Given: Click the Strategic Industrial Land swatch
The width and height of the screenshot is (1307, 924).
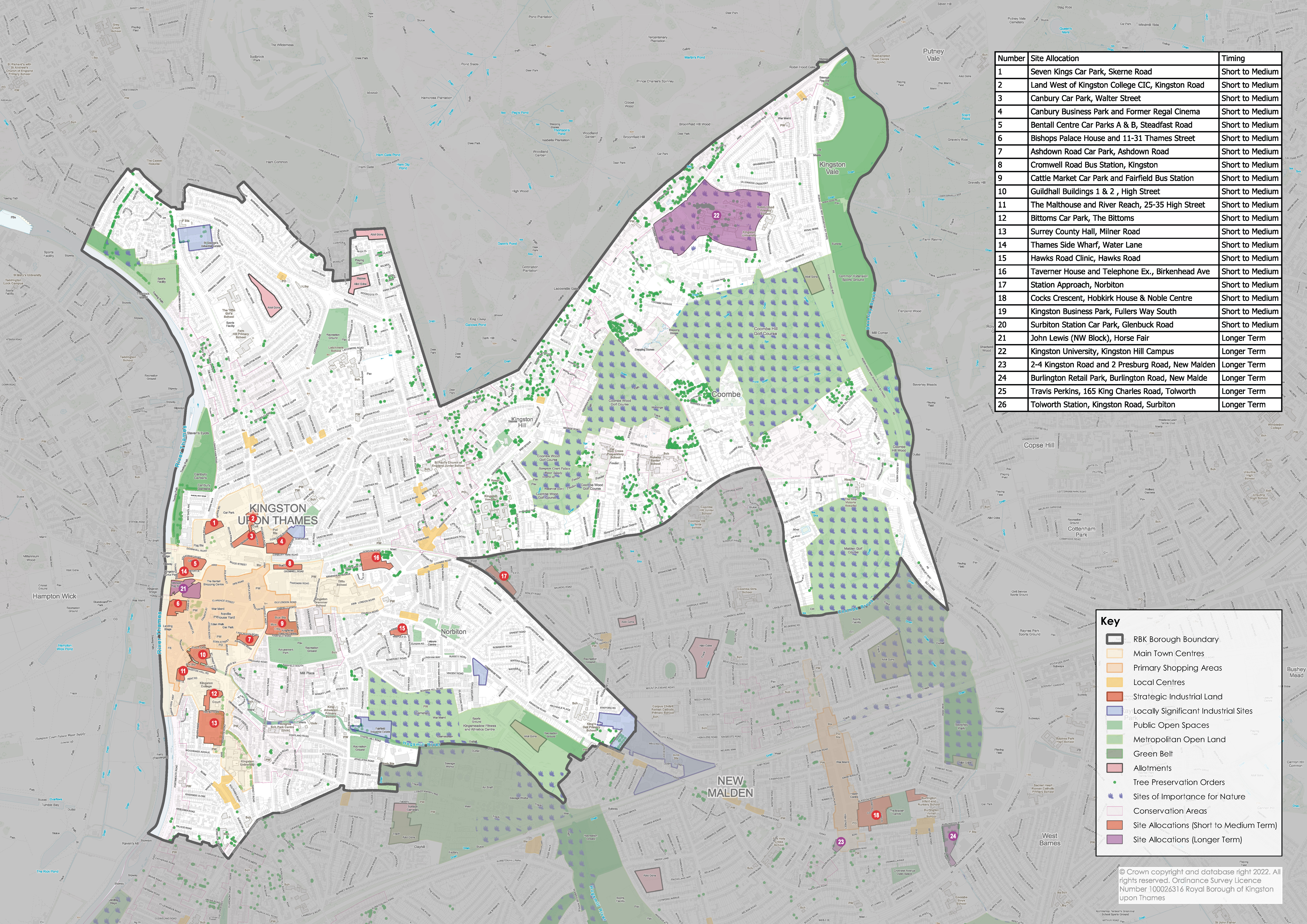Looking at the screenshot, I should click(1115, 696).
